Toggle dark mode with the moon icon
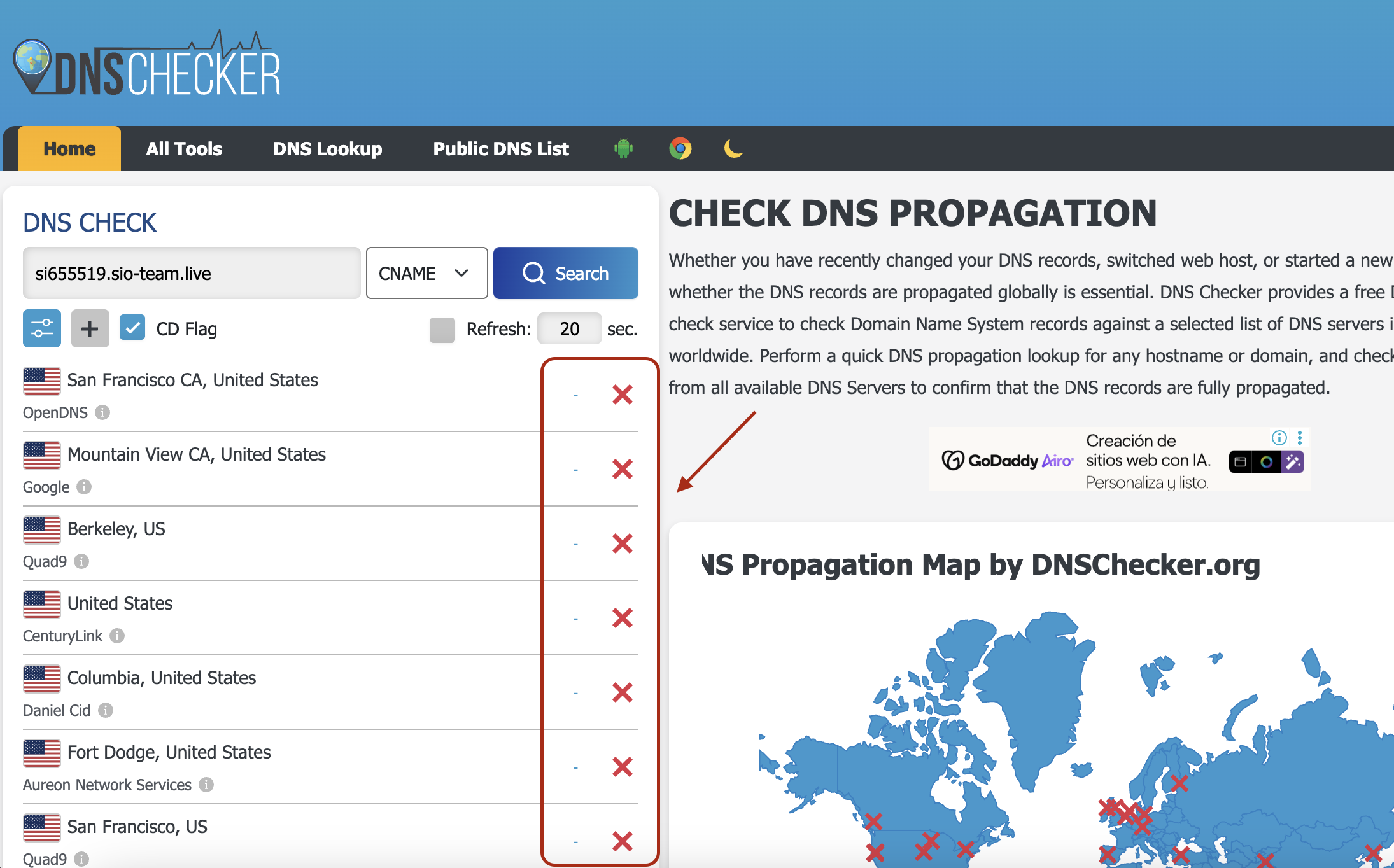The image size is (1394, 868). click(733, 149)
